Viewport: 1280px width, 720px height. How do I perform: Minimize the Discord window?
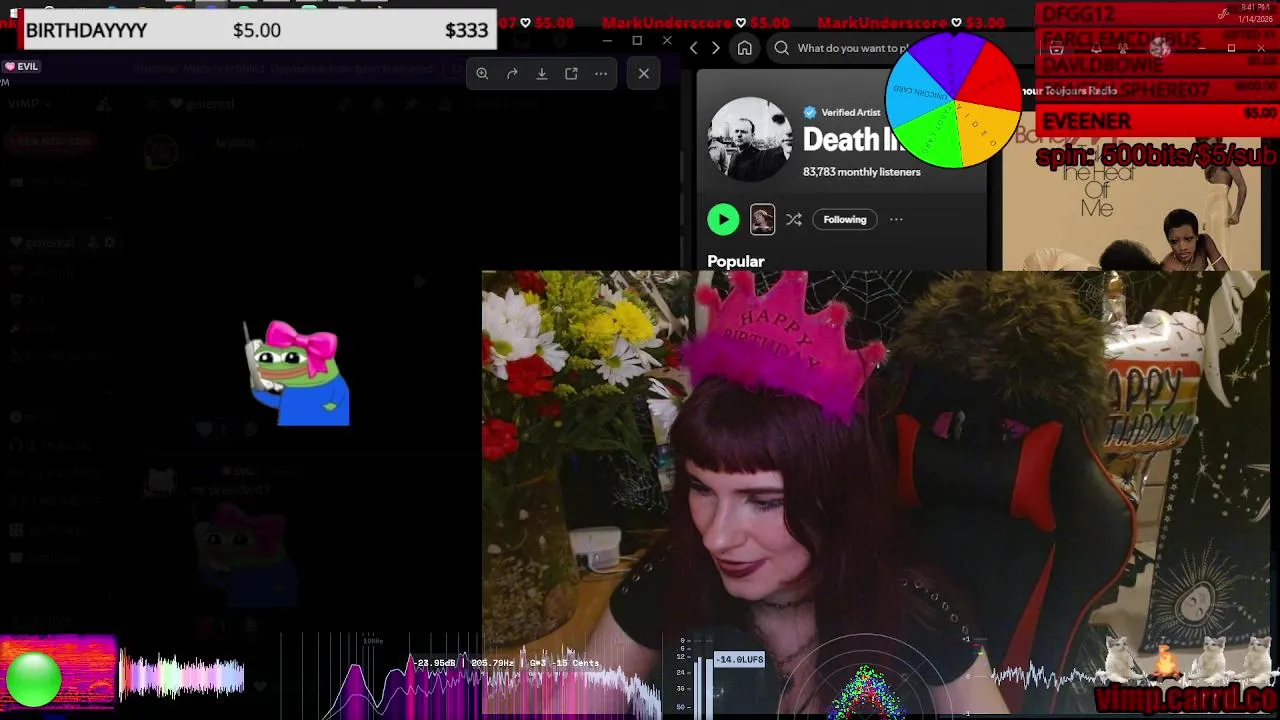[607, 40]
